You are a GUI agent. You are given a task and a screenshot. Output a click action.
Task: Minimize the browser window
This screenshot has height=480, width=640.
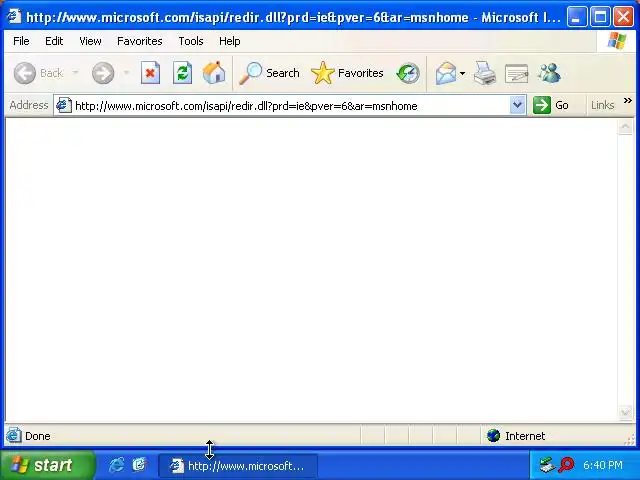tap(577, 17)
